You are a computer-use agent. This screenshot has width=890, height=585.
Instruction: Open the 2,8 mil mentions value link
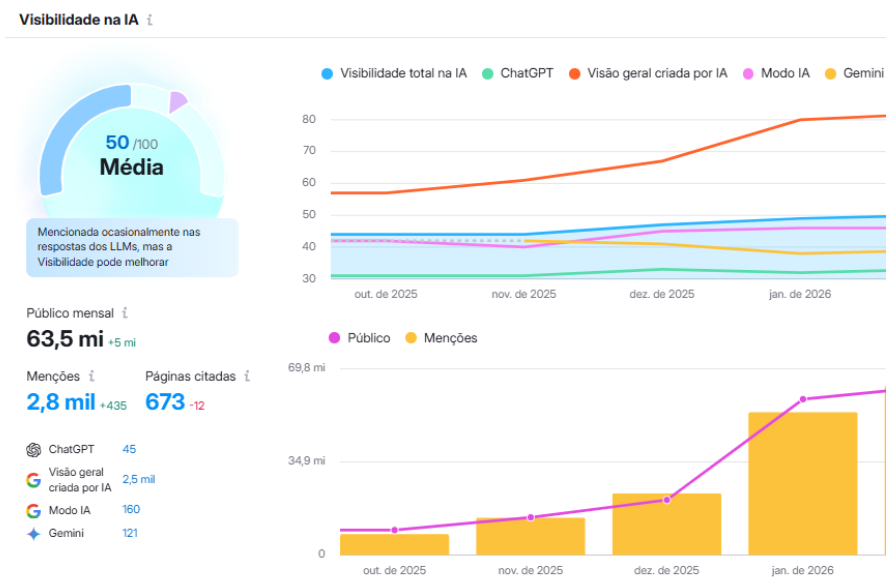point(61,402)
